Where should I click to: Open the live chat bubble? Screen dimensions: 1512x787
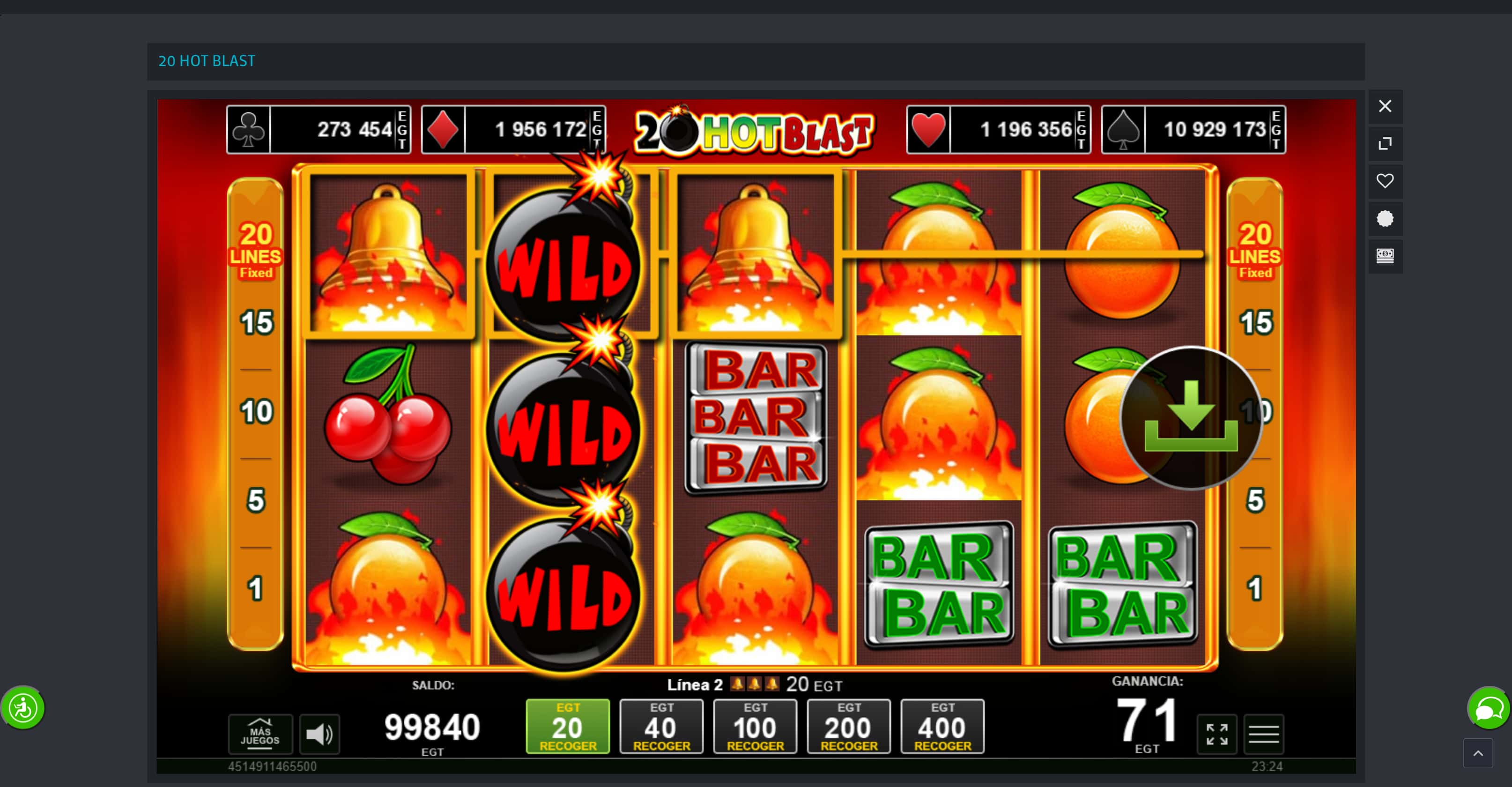[x=1489, y=708]
